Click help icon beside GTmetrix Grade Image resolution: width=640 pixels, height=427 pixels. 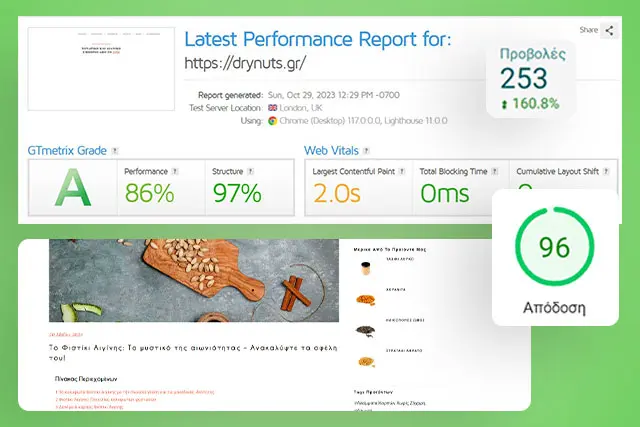(x=116, y=151)
